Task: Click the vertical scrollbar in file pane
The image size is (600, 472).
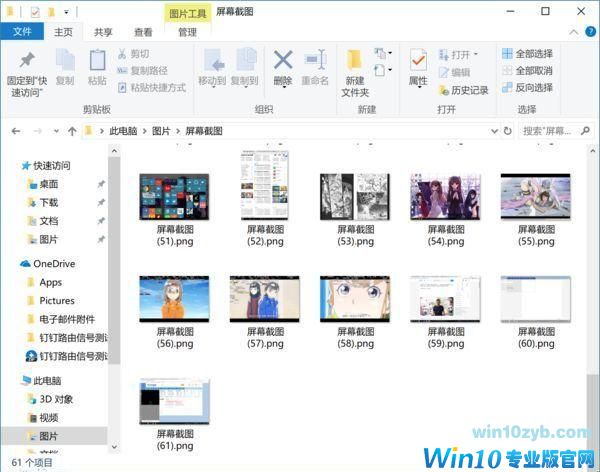Action: coord(593,300)
